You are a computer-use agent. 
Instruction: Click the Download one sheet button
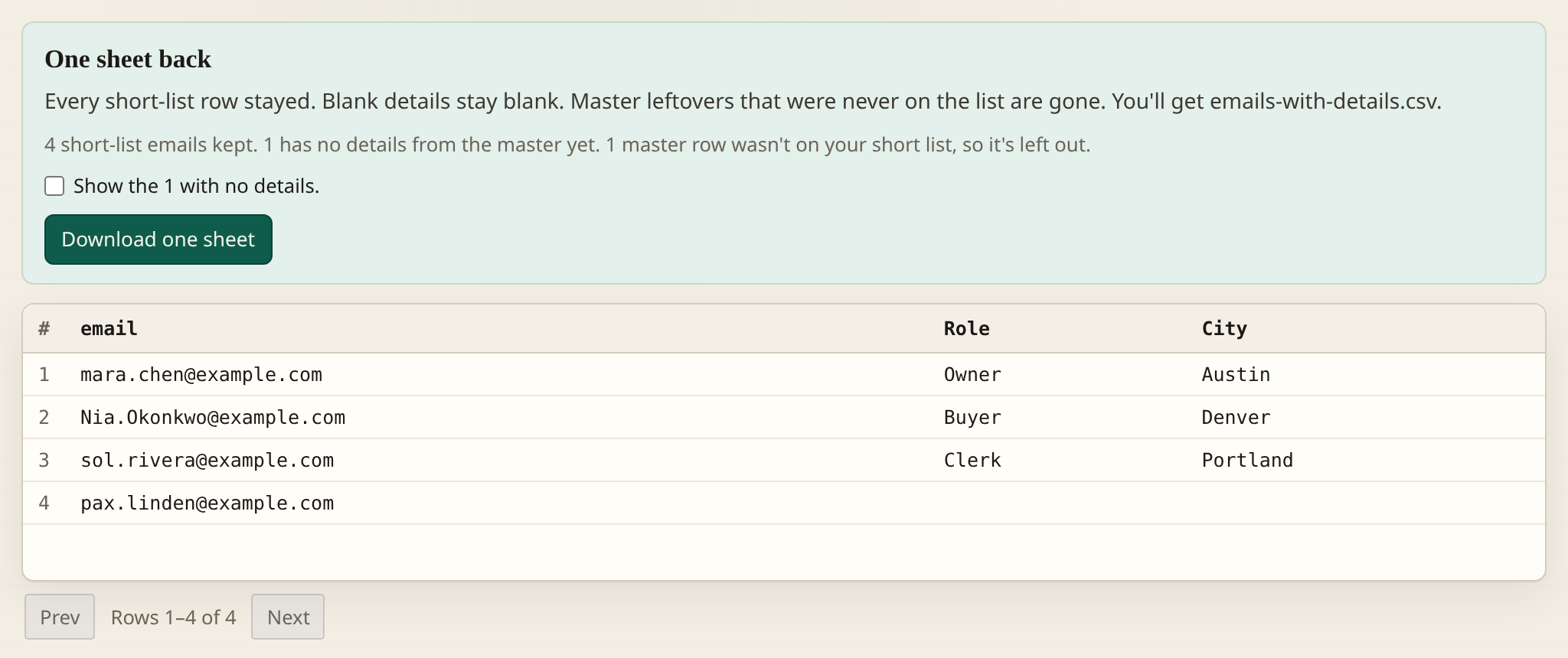[x=158, y=239]
